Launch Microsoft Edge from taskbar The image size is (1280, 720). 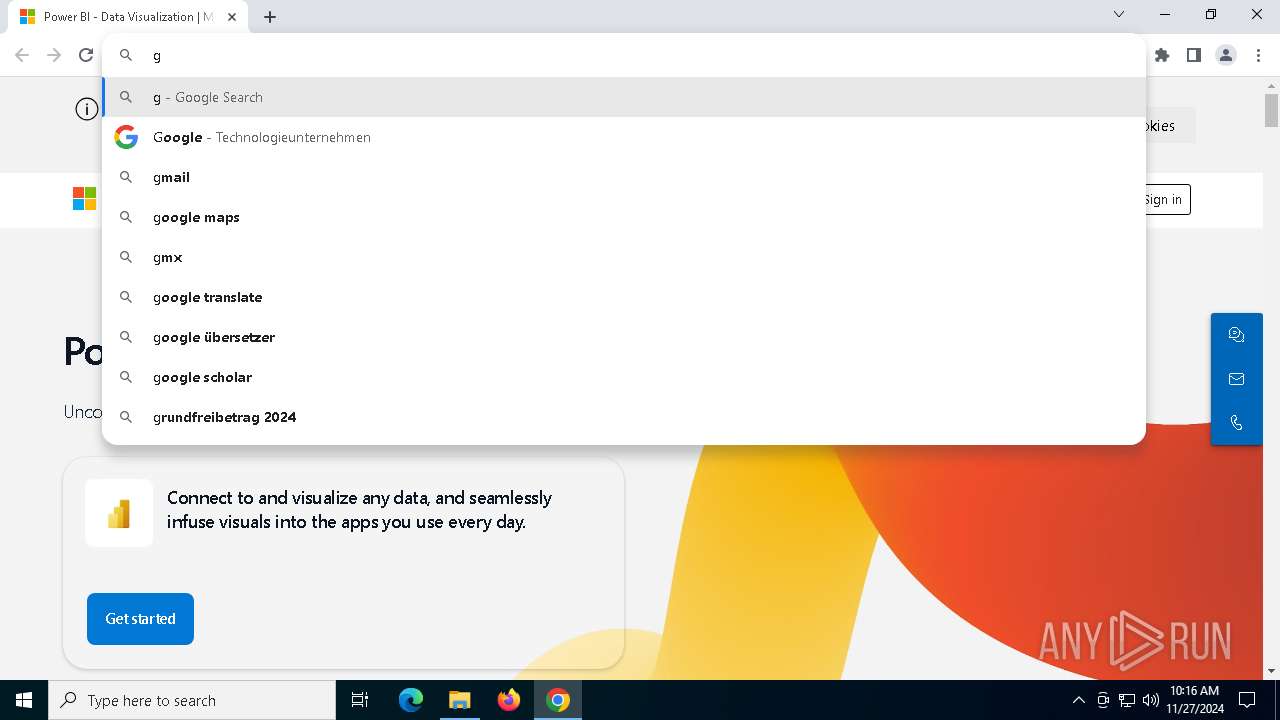tap(411, 700)
